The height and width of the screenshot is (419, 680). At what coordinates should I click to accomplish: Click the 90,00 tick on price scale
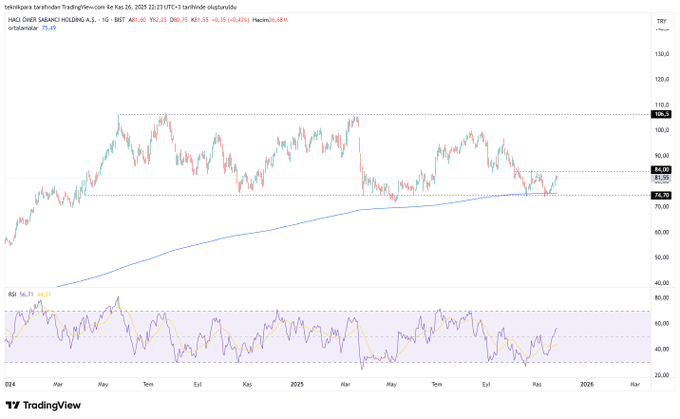(x=662, y=156)
